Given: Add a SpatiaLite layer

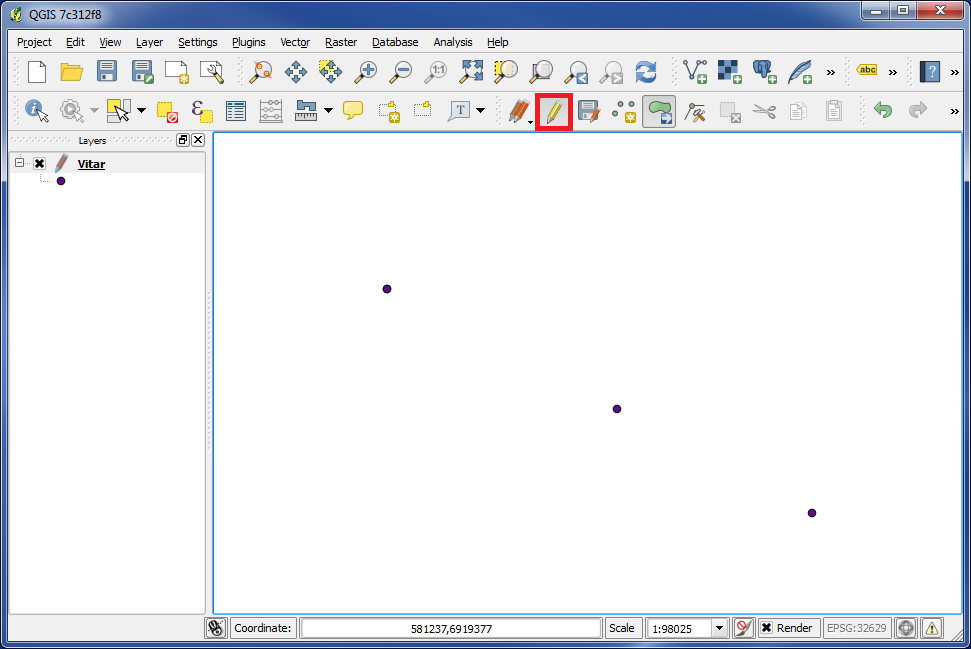Looking at the screenshot, I should click(x=800, y=72).
